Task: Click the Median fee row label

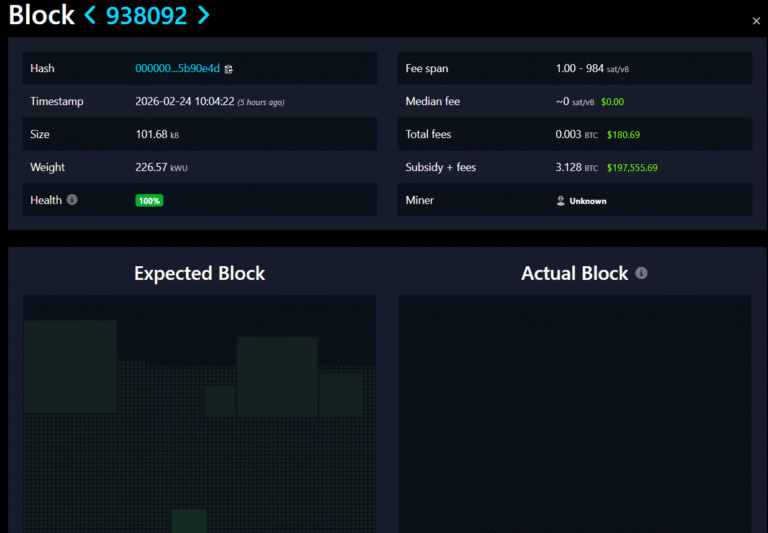Action: click(432, 101)
